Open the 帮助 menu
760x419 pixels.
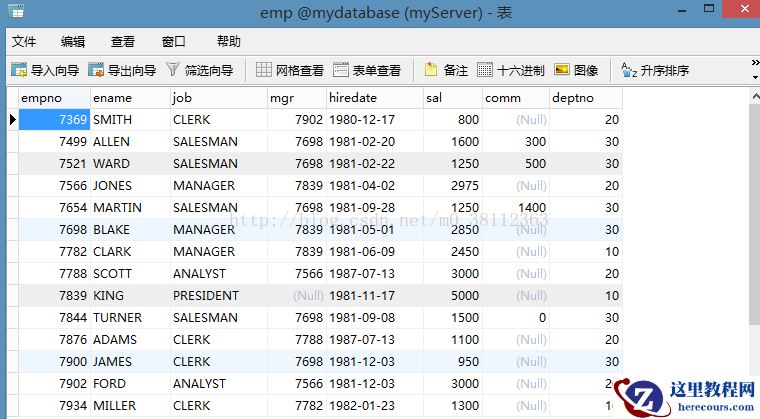tap(229, 42)
